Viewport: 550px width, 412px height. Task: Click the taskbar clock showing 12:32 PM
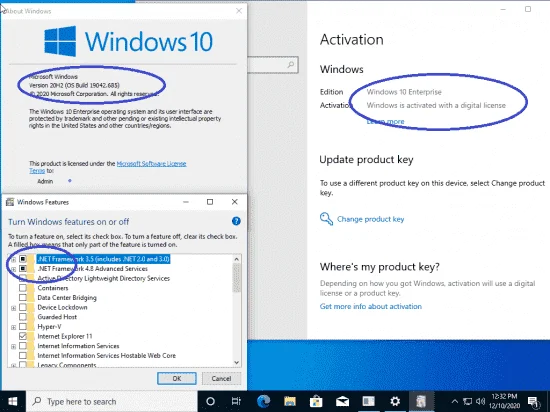(504, 401)
